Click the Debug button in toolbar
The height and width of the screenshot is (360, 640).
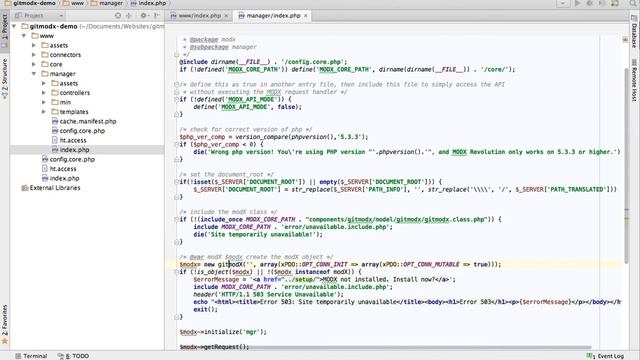[x=590, y=3]
